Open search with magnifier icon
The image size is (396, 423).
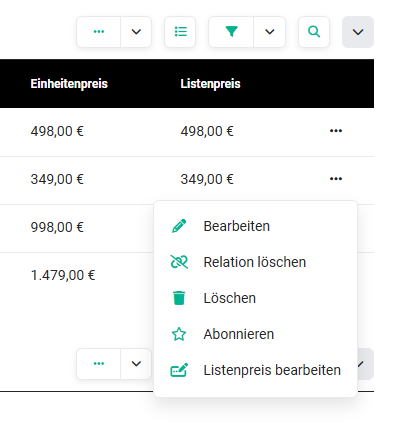(x=314, y=32)
